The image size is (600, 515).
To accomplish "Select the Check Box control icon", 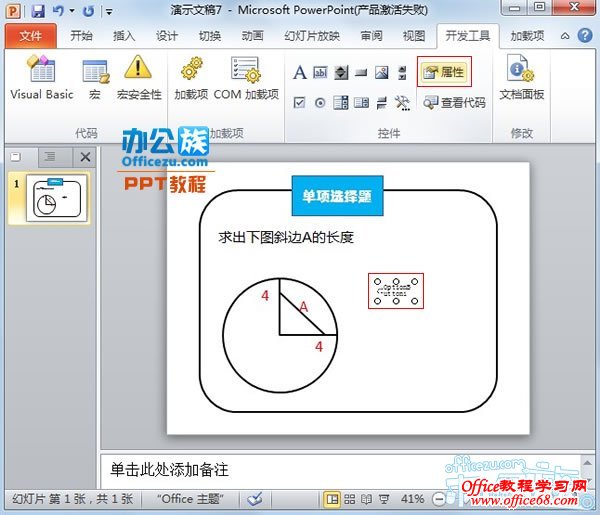I will point(300,102).
